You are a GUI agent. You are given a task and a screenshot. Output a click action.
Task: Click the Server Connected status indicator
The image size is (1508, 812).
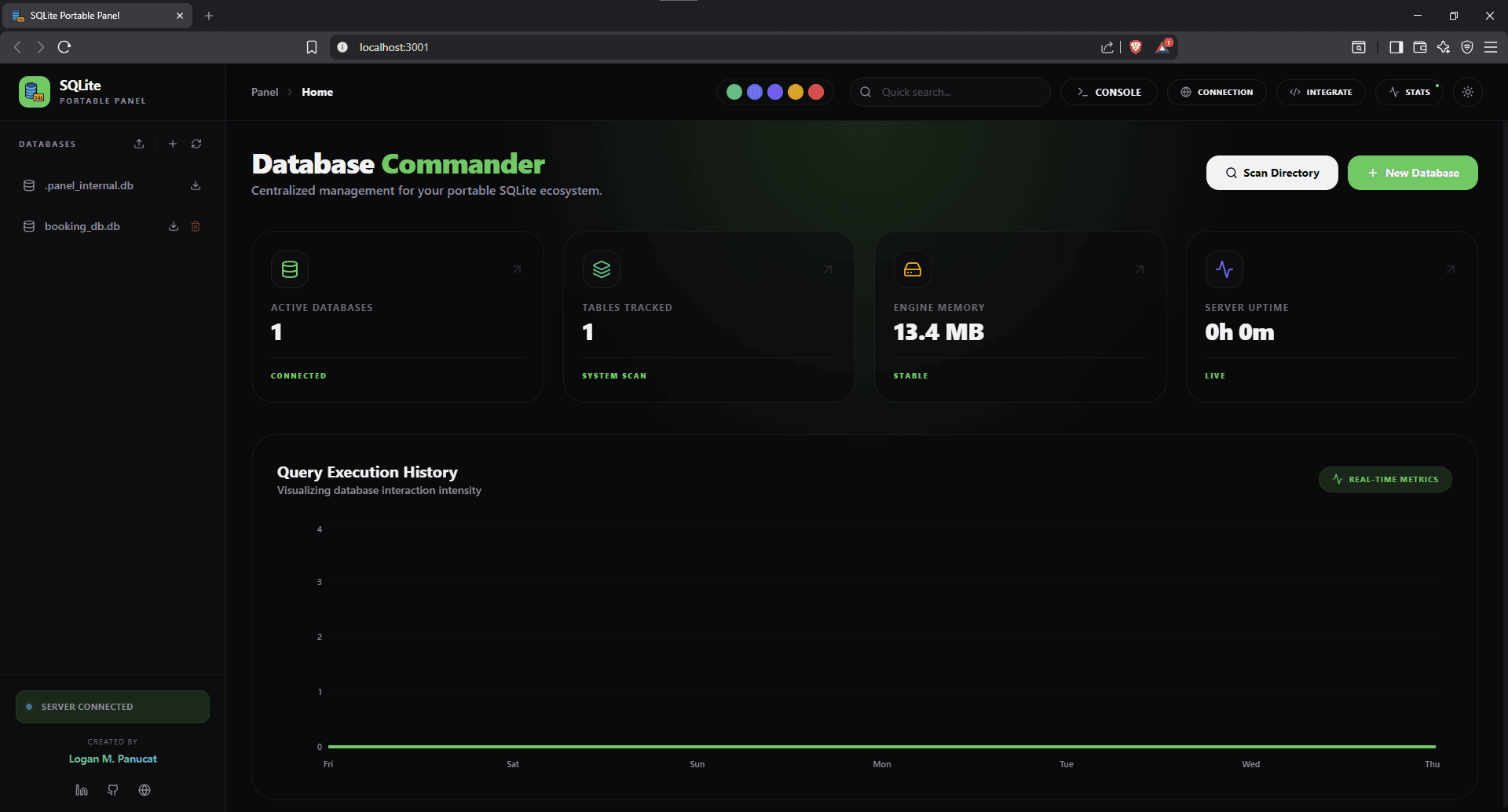click(112, 706)
